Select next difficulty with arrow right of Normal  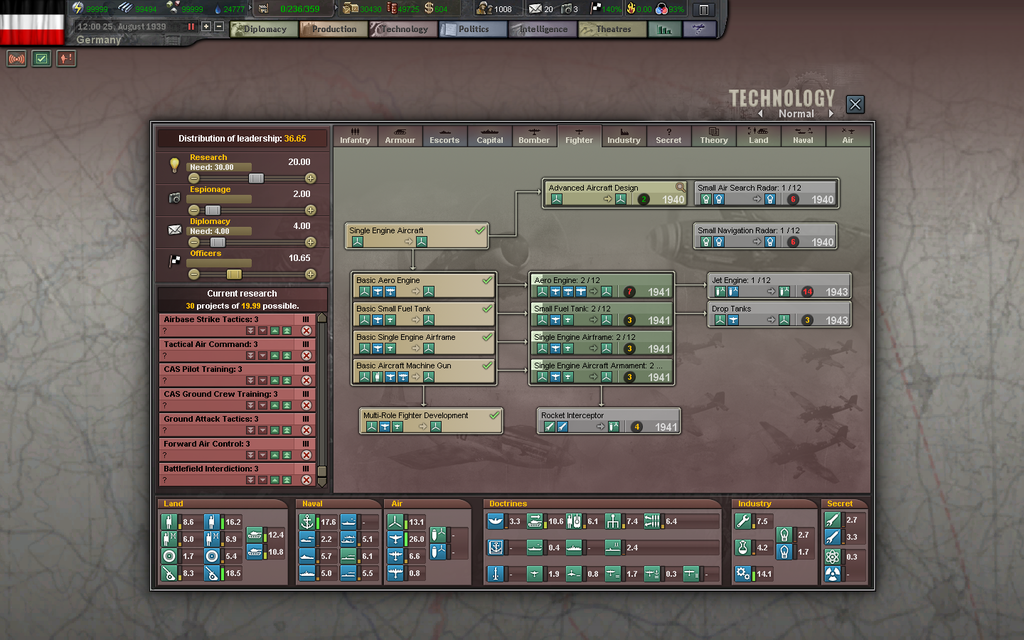coord(831,114)
